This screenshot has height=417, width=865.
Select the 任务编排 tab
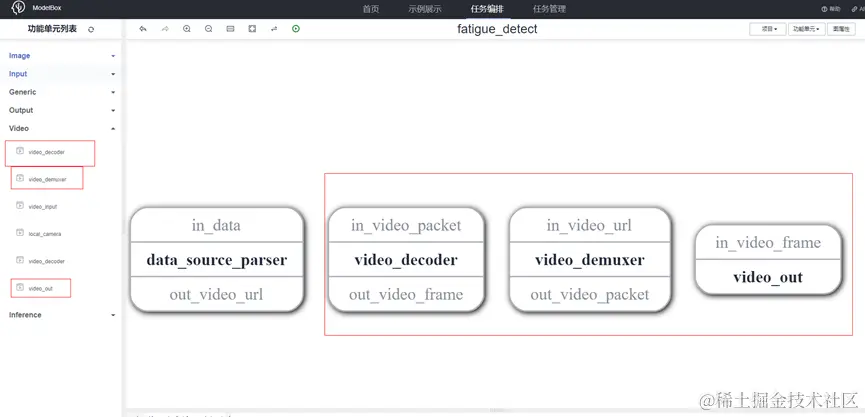pos(487,9)
